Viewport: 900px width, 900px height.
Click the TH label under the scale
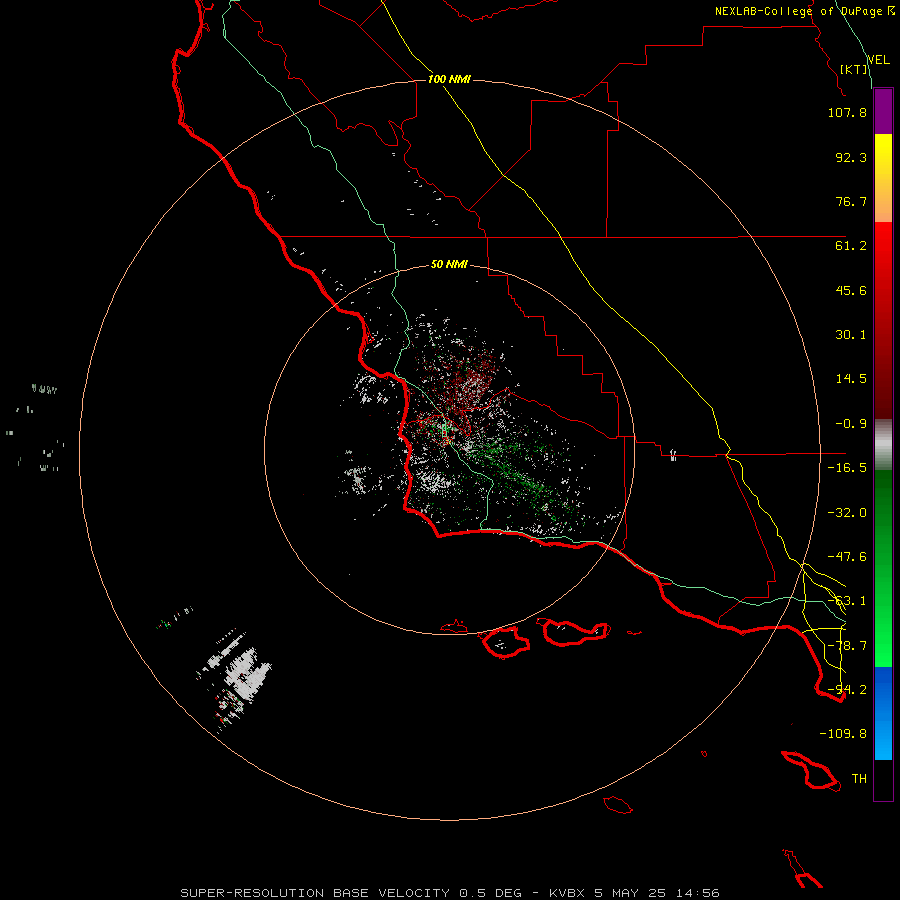point(859,779)
